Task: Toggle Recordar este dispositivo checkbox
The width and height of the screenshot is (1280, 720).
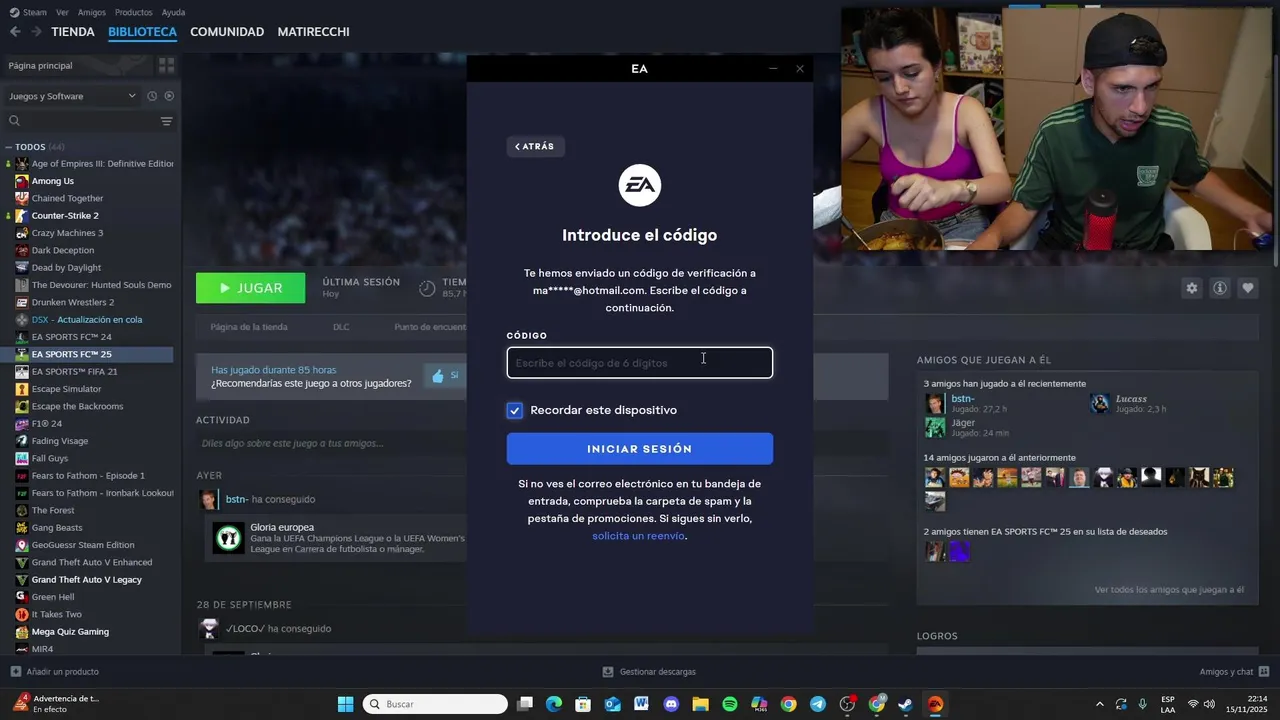Action: coord(514,410)
